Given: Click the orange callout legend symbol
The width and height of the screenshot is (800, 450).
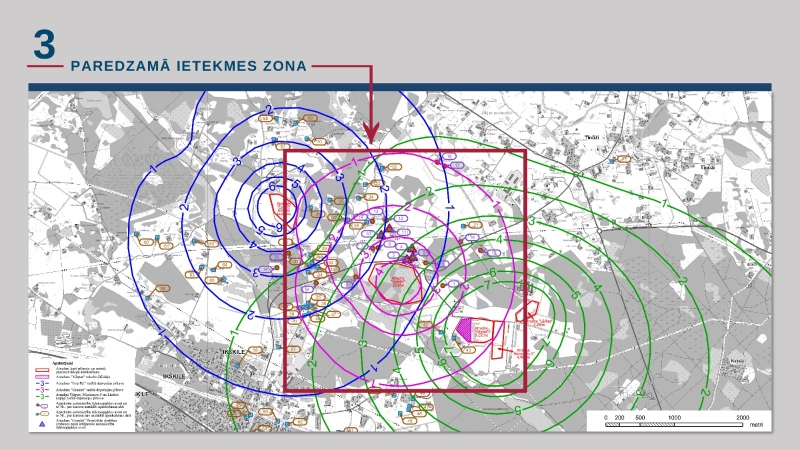Looking at the screenshot, I should [x=42, y=414].
